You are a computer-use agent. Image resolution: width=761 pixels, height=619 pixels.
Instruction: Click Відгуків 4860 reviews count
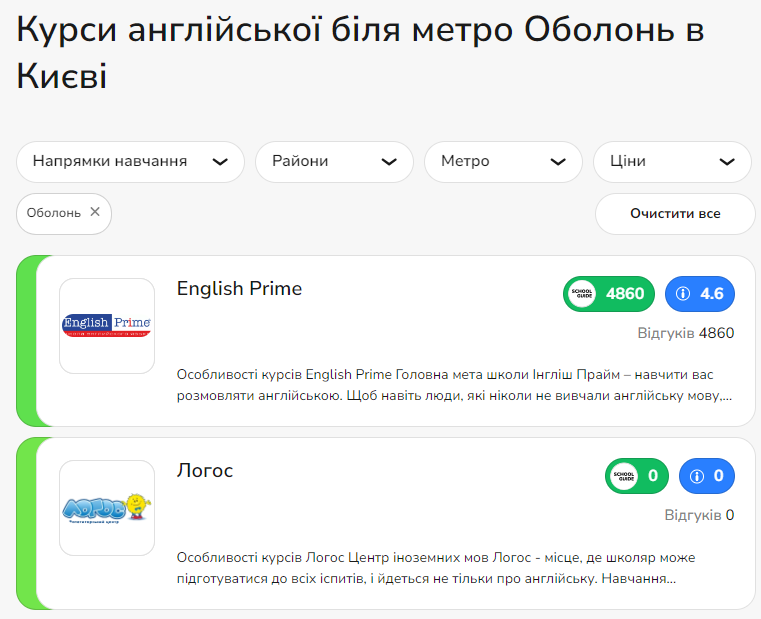(x=686, y=333)
